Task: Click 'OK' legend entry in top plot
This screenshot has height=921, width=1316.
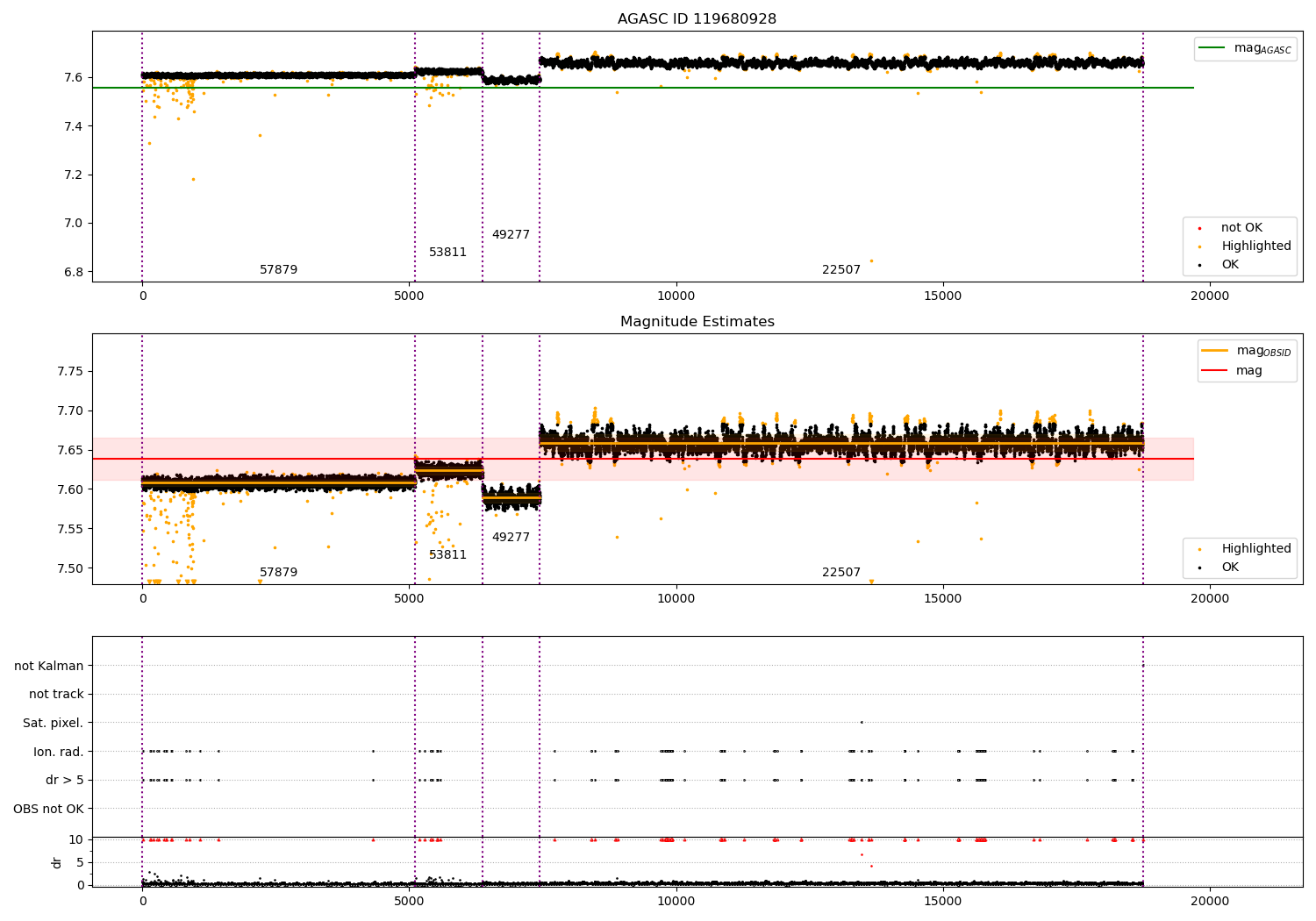Action: (x=1229, y=265)
